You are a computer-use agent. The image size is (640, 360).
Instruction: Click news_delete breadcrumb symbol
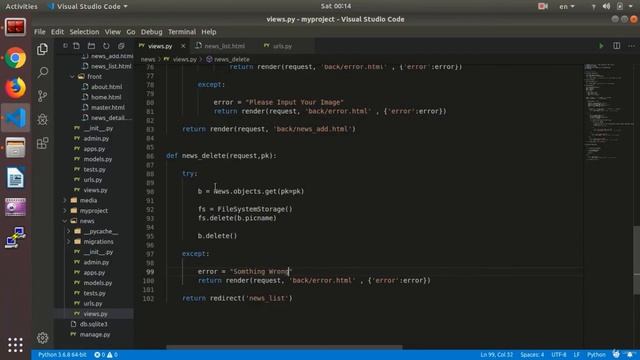tap(228, 59)
